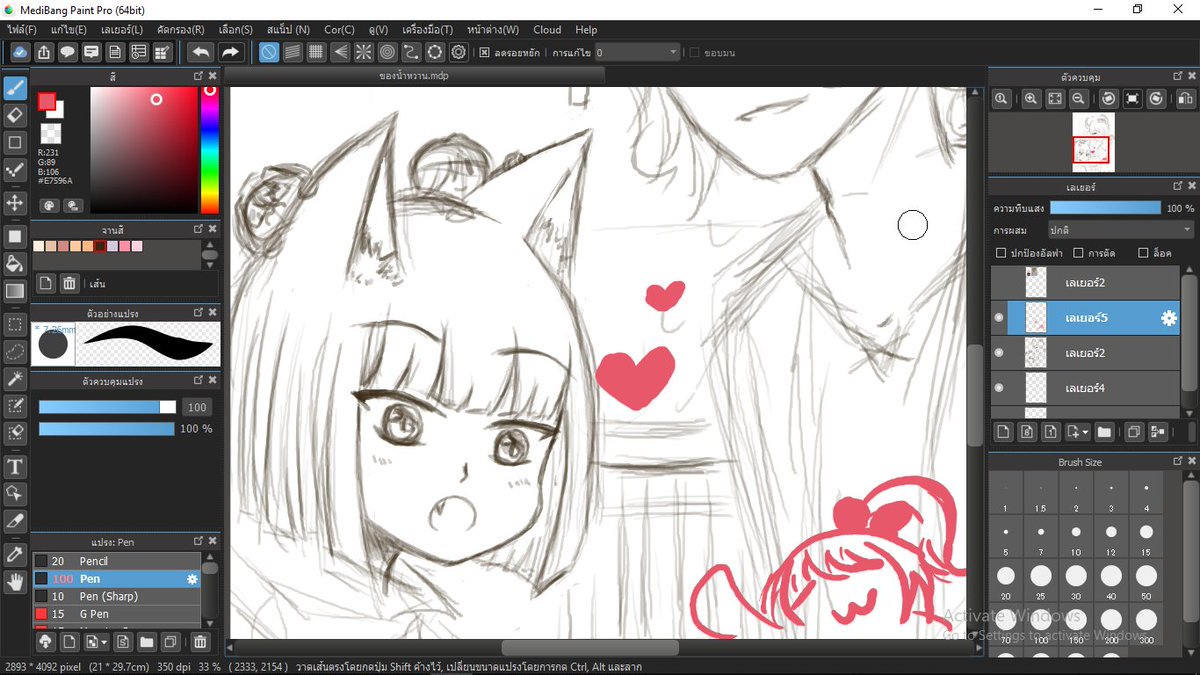The height and width of the screenshot is (675, 1200).
Task: Turn snap off with the Snap Off icon
Action: 269,52
